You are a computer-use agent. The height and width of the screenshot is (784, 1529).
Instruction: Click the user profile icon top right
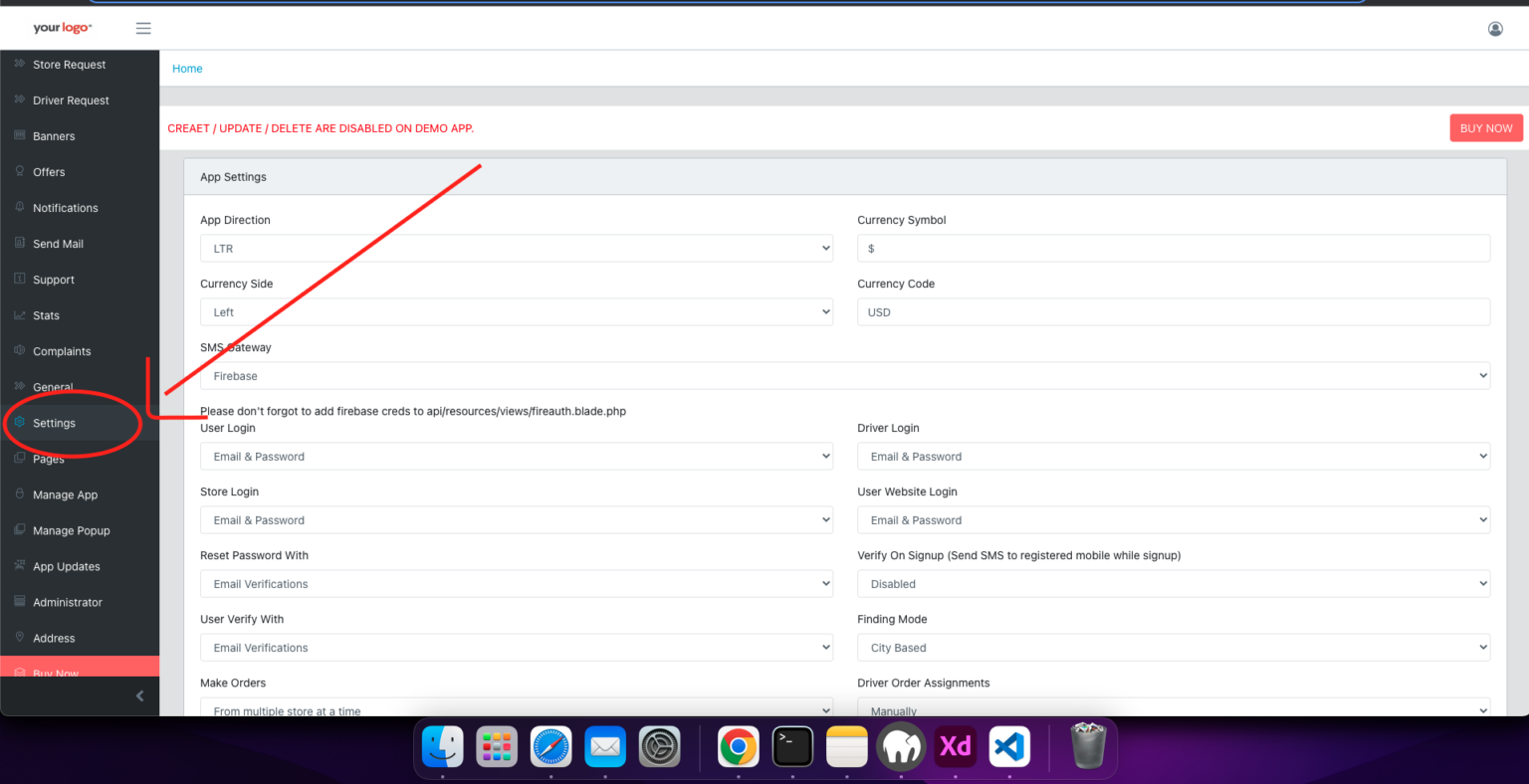point(1495,29)
